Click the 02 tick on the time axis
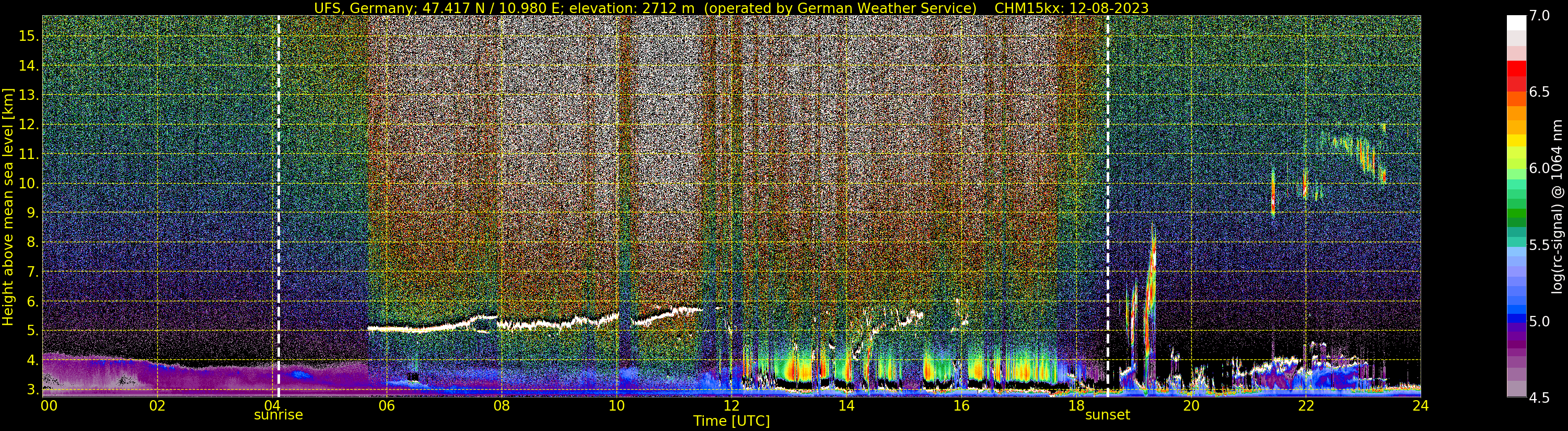 157,406
